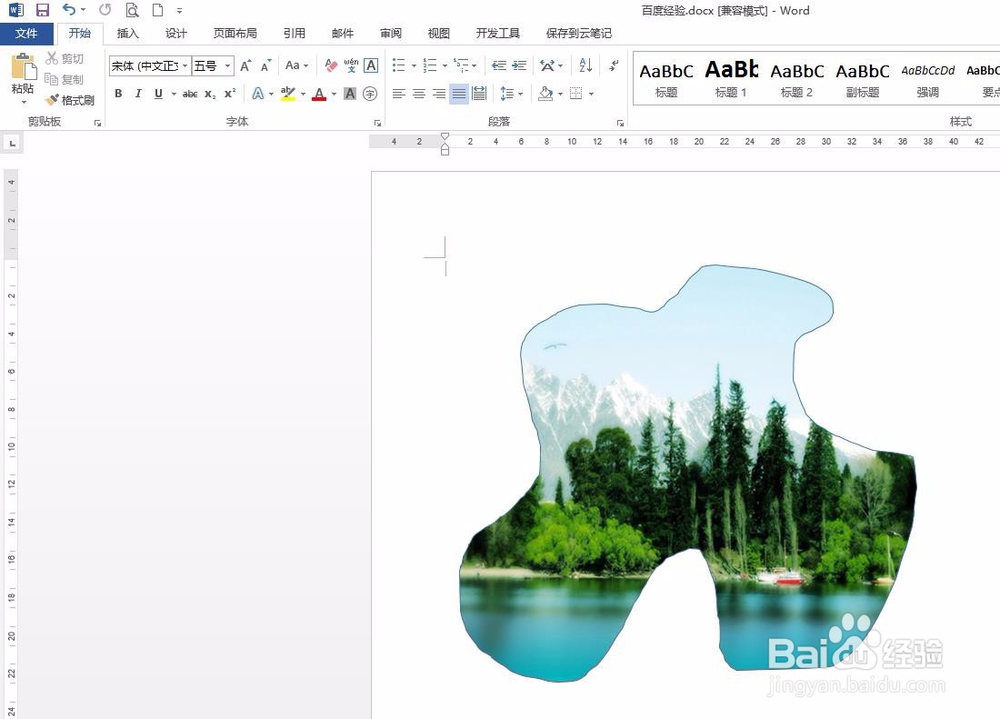The image size is (1000, 719).
Task: Switch to the 设计 tab
Action: coord(176,33)
